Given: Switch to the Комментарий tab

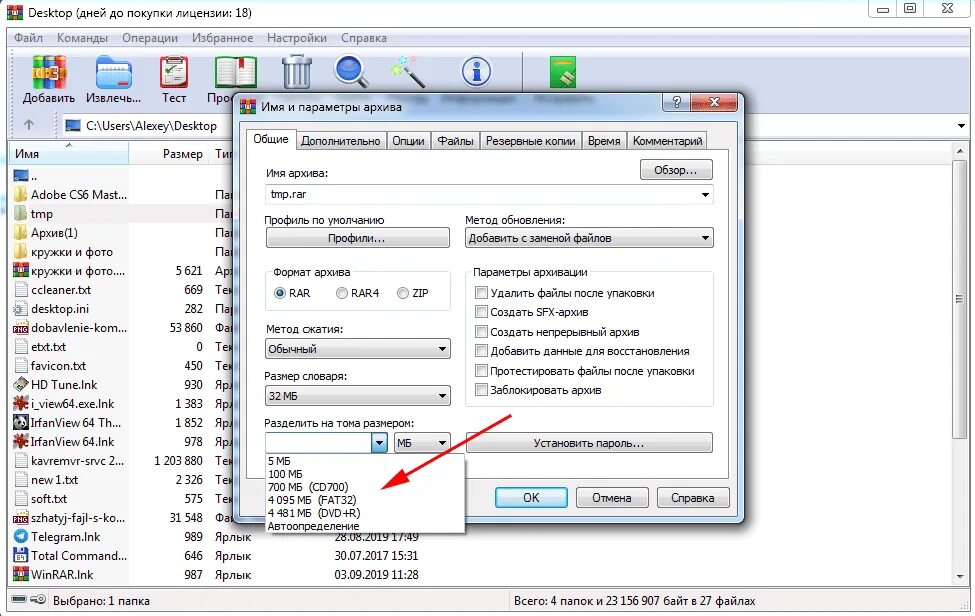Looking at the screenshot, I should tap(667, 141).
